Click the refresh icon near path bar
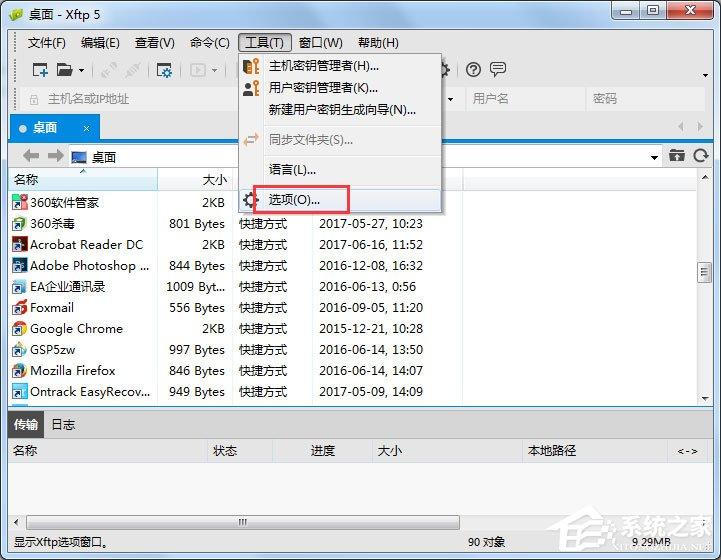 pos(701,156)
